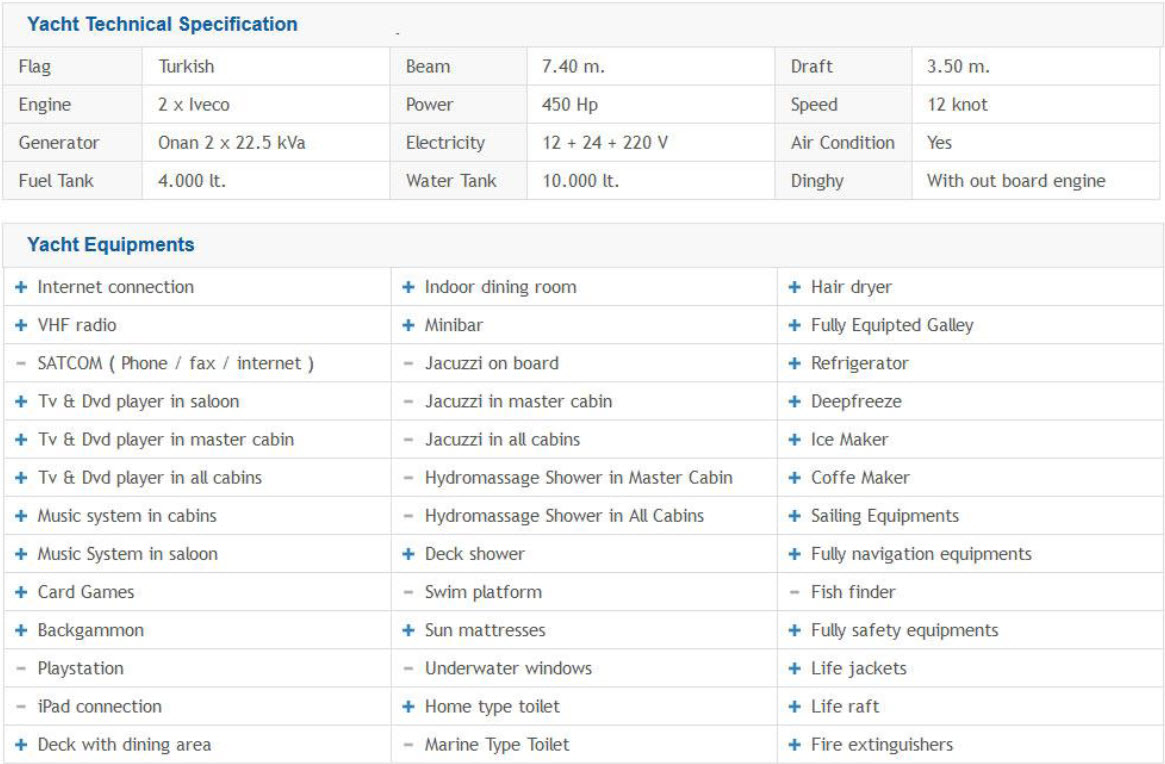Select the 10.000 lt. water tank value
The width and height of the screenshot is (1165, 764).
point(580,181)
